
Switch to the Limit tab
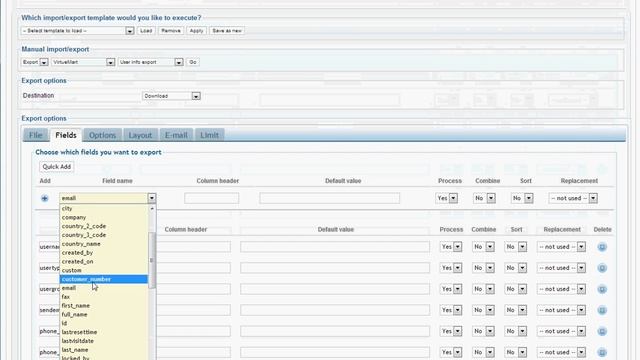click(209, 135)
